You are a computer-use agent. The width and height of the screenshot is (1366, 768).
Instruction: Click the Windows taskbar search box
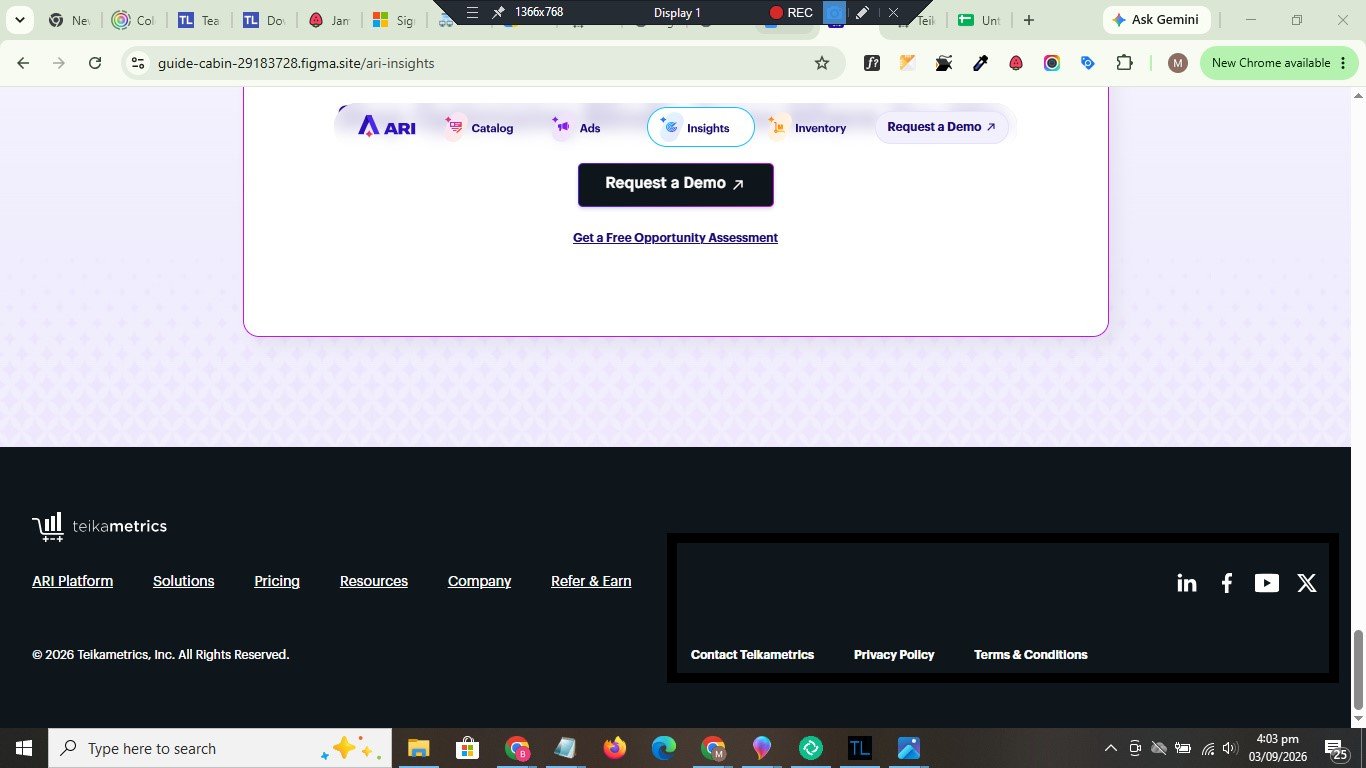(x=218, y=748)
